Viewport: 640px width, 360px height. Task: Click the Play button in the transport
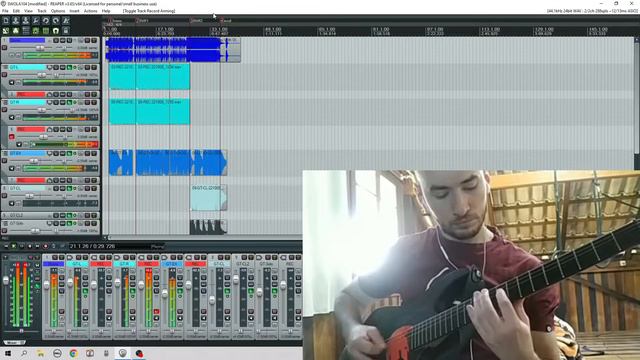click(13, 246)
